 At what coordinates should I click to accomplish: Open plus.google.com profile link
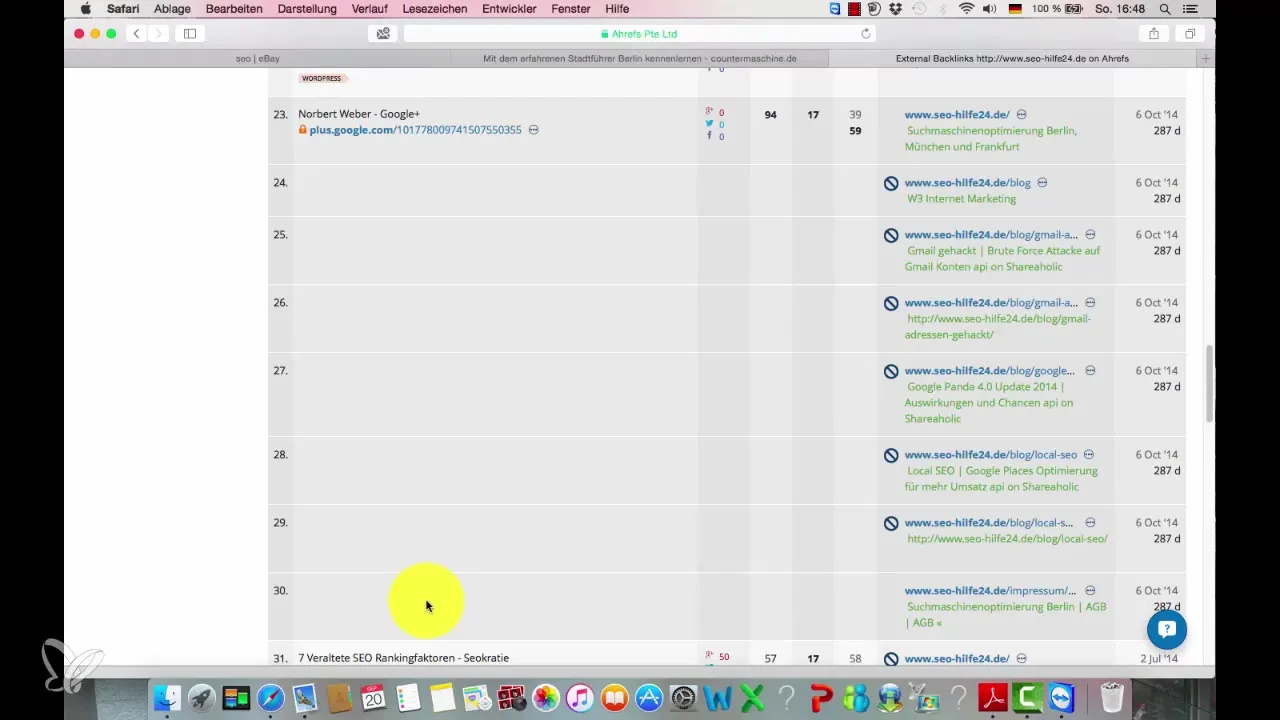click(x=416, y=130)
